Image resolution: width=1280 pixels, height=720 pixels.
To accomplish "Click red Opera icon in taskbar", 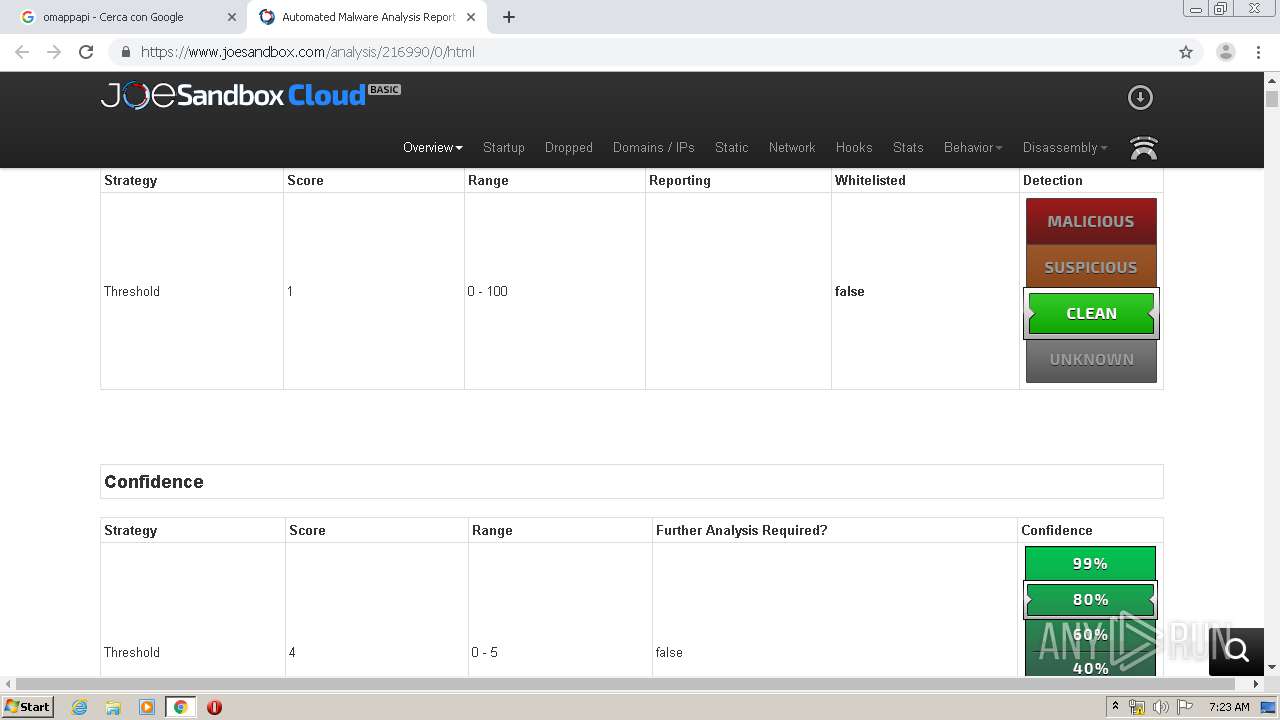I will pos(214,707).
